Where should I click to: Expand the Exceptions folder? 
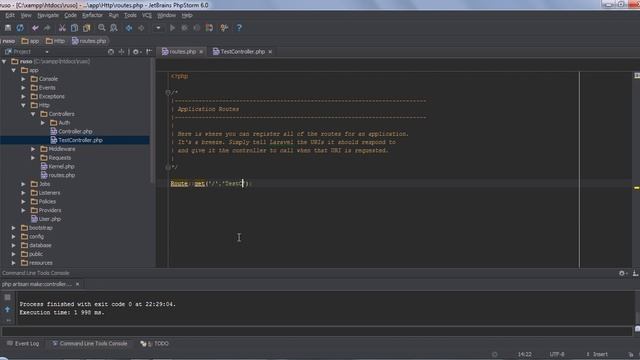[24, 96]
